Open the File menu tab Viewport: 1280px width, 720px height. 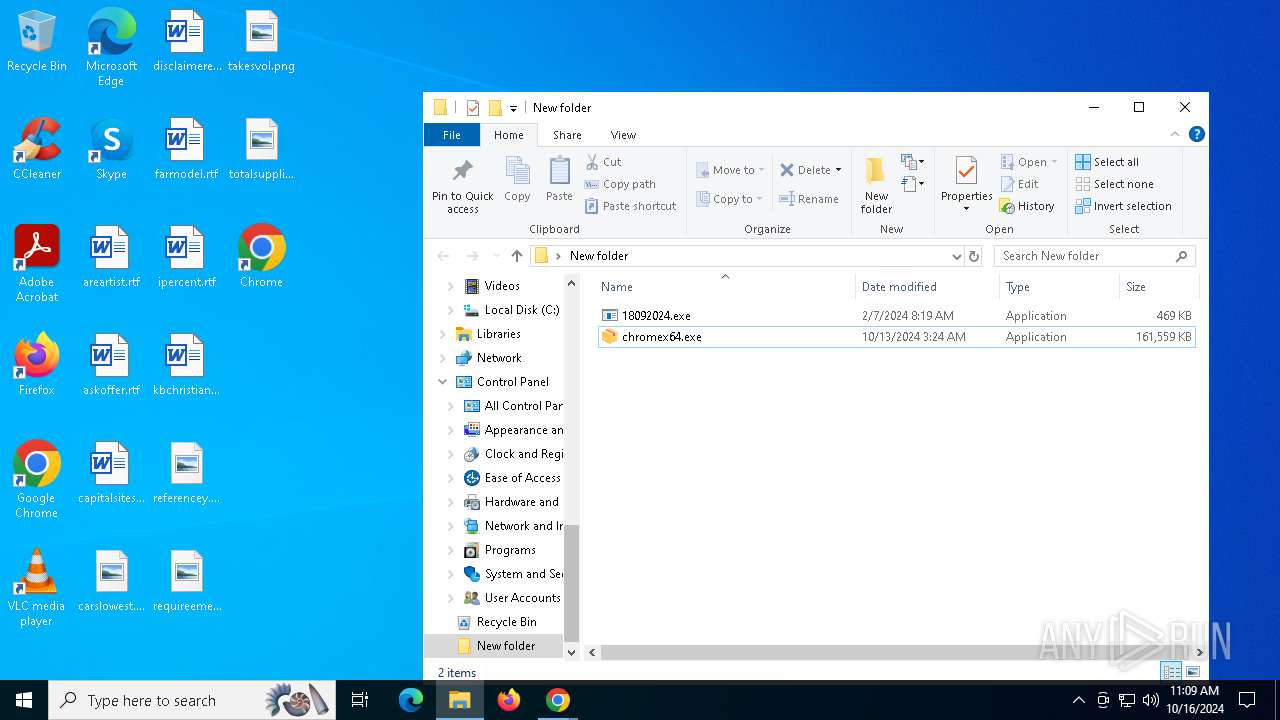pyautogui.click(x=452, y=135)
